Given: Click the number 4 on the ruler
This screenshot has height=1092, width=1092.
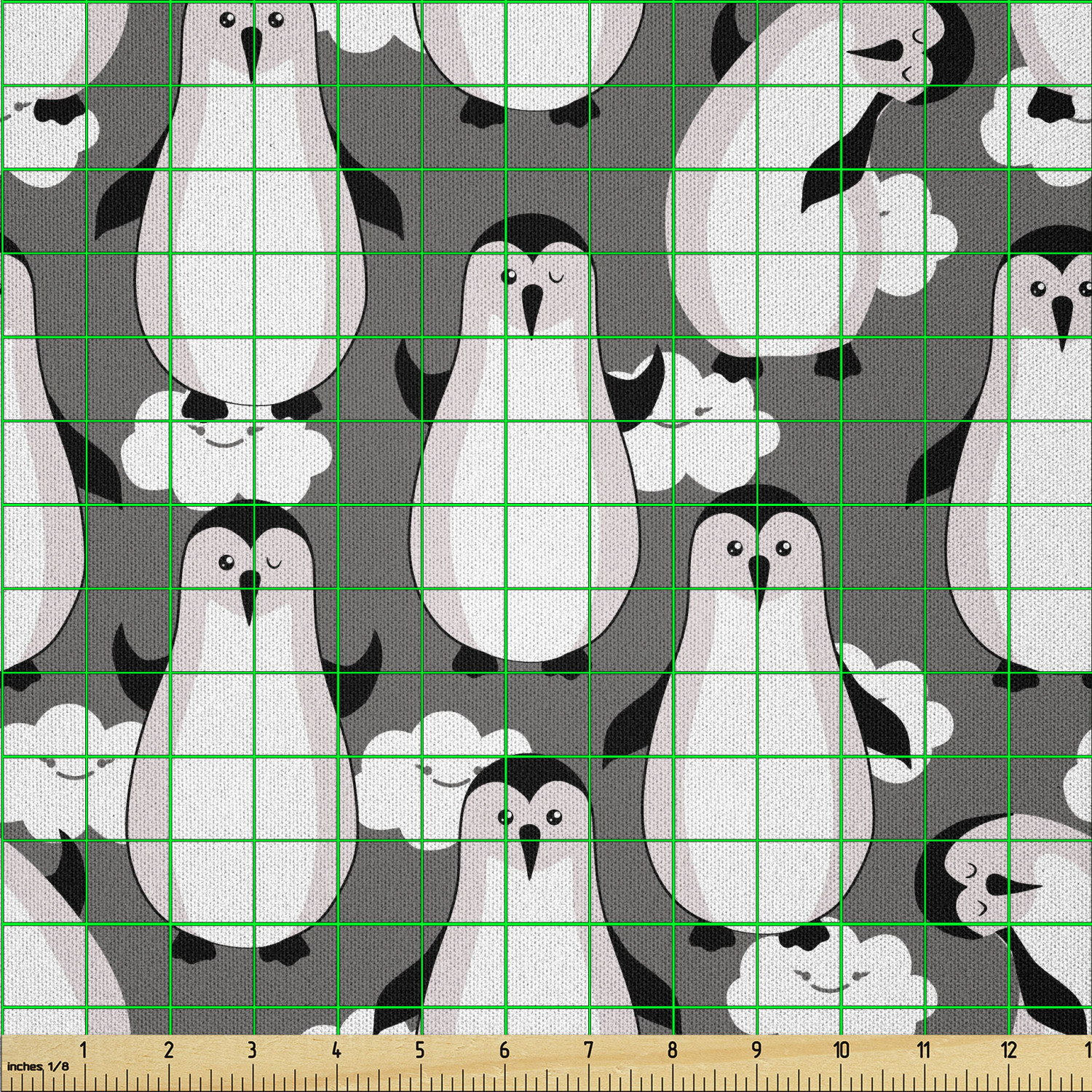Looking at the screenshot, I should pos(336,1050).
